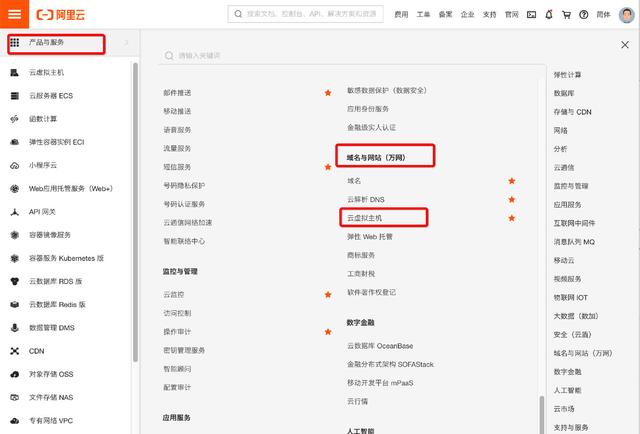The height and width of the screenshot is (434, 640).
Task: Click the 云服务器 ECS sidebar icon
Action: [15, 96]
